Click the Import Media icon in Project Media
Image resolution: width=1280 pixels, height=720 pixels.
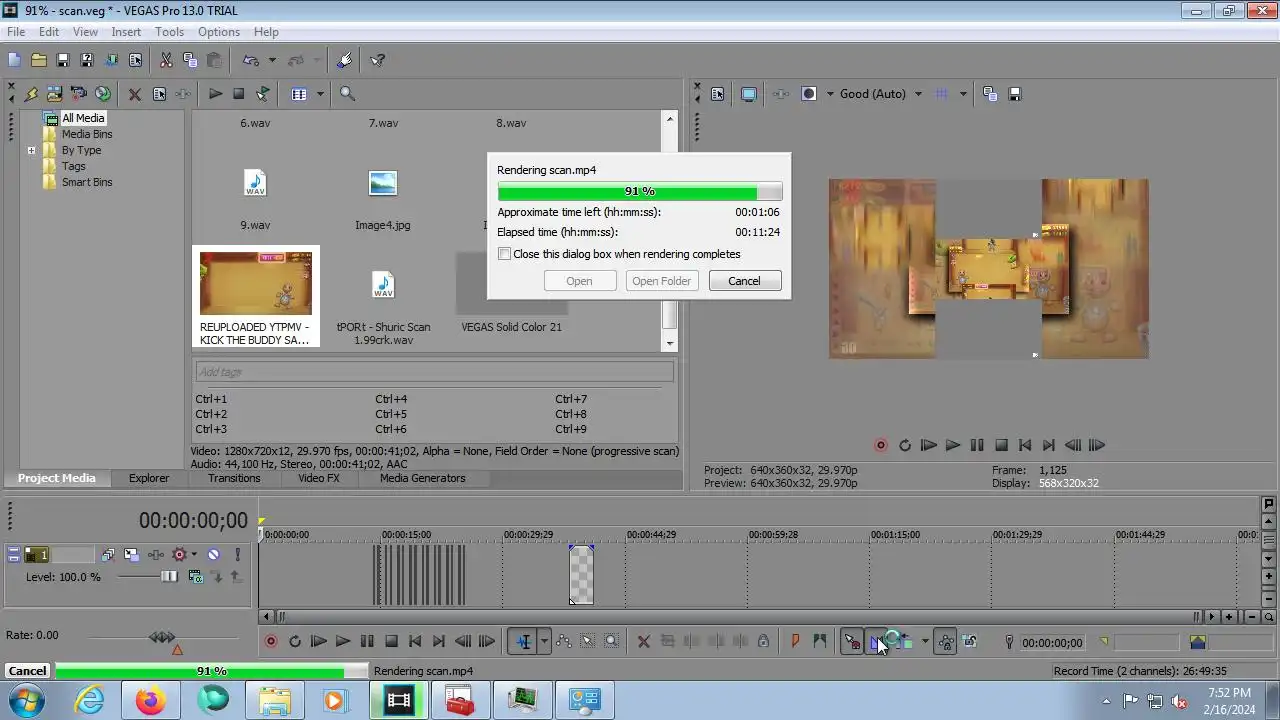[x=54, y=93]
